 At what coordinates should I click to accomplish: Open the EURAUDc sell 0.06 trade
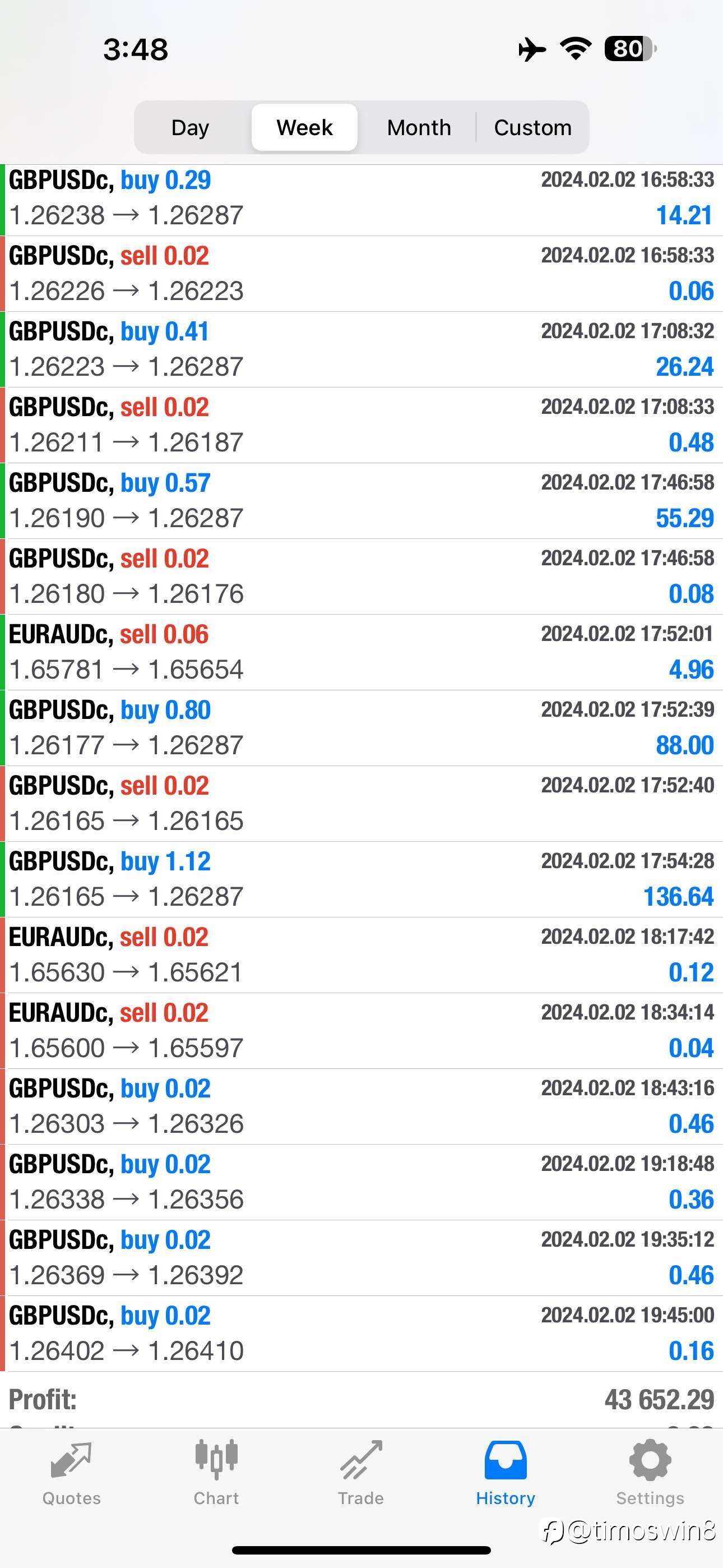coord(361,653)
